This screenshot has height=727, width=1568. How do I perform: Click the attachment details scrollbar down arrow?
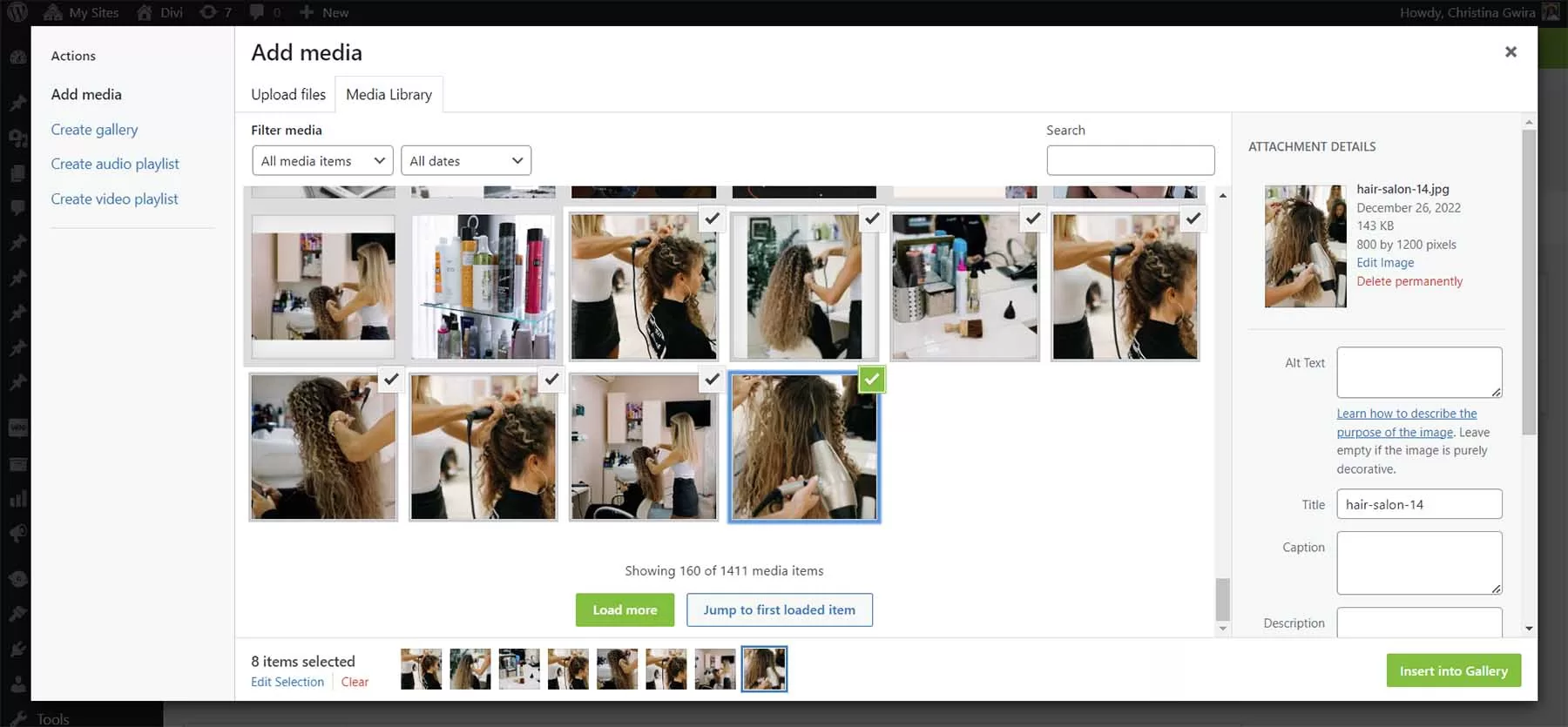tap(1529, 628)
